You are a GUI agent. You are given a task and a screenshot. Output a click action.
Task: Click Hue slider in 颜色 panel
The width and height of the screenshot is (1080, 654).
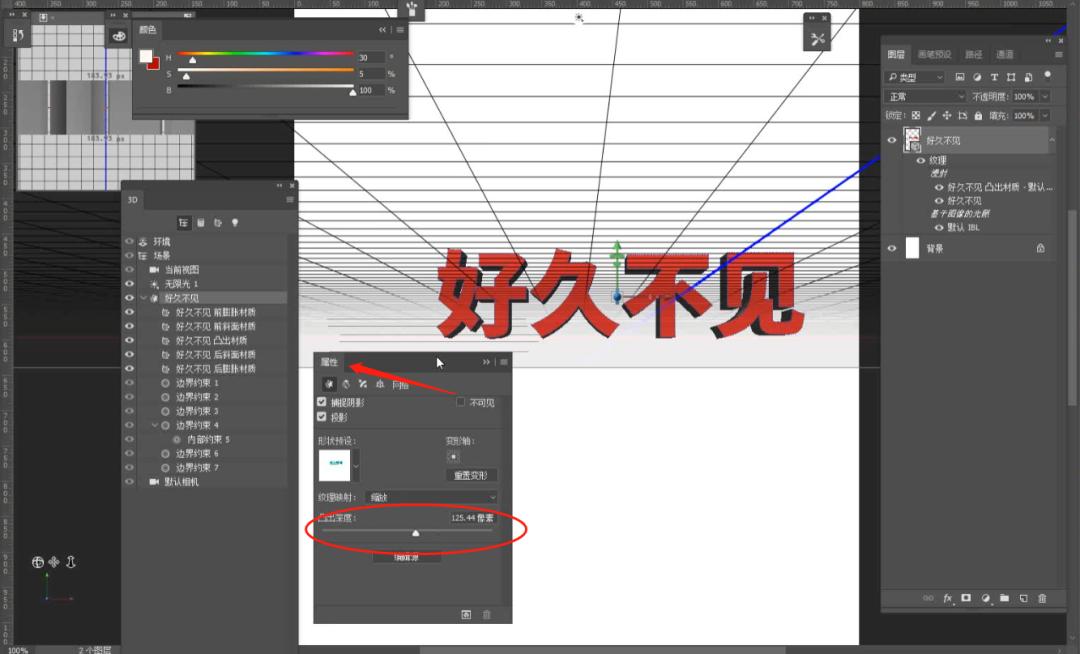(266, 54)
